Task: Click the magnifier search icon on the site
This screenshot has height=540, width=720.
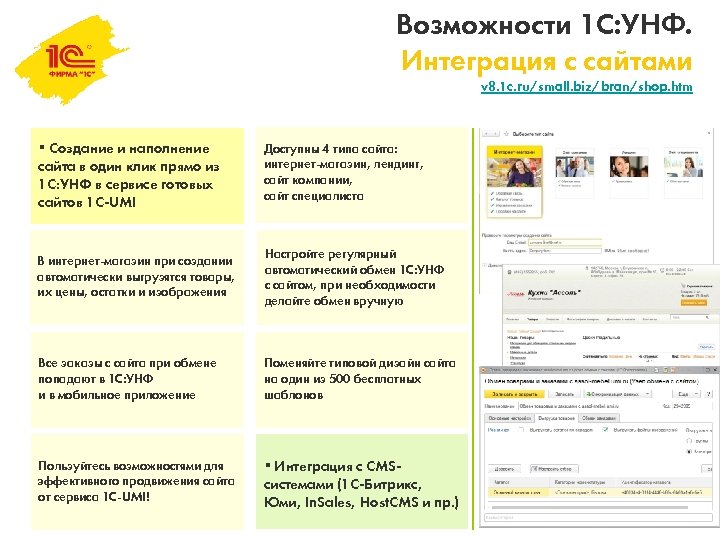Action: click(x=708, y=317)
